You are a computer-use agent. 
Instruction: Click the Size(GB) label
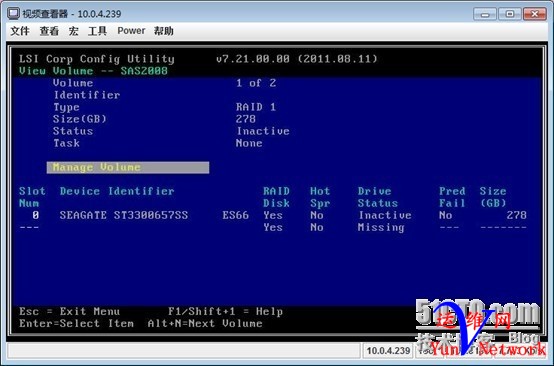coord(79,119)
